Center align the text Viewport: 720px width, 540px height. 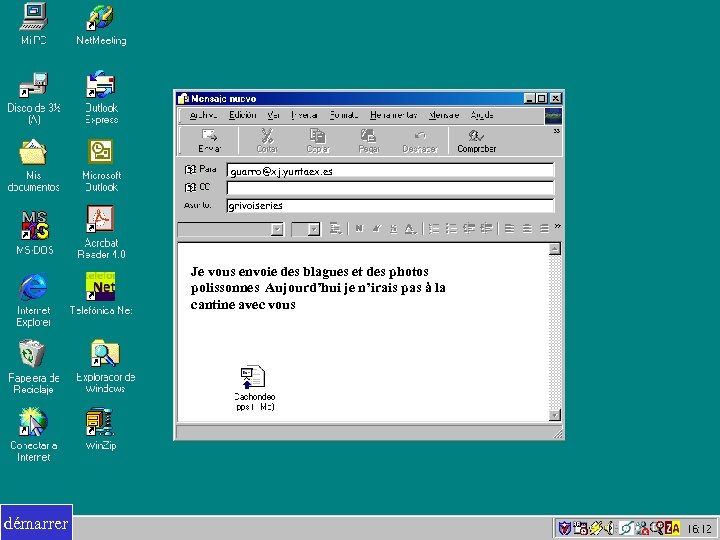click(x=527, y=229)
